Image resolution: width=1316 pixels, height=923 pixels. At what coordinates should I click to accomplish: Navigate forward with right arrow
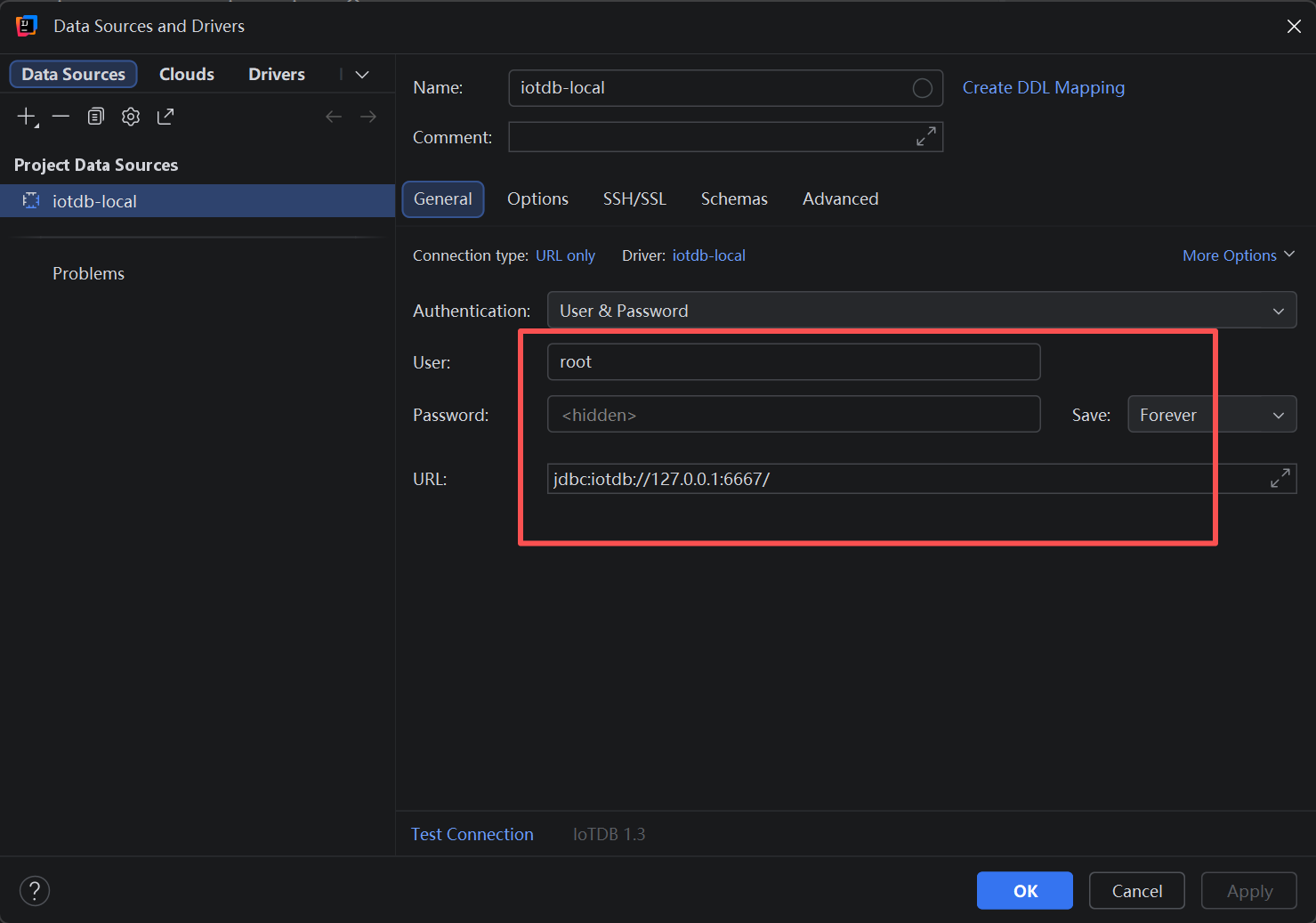(x=368, y=117)
